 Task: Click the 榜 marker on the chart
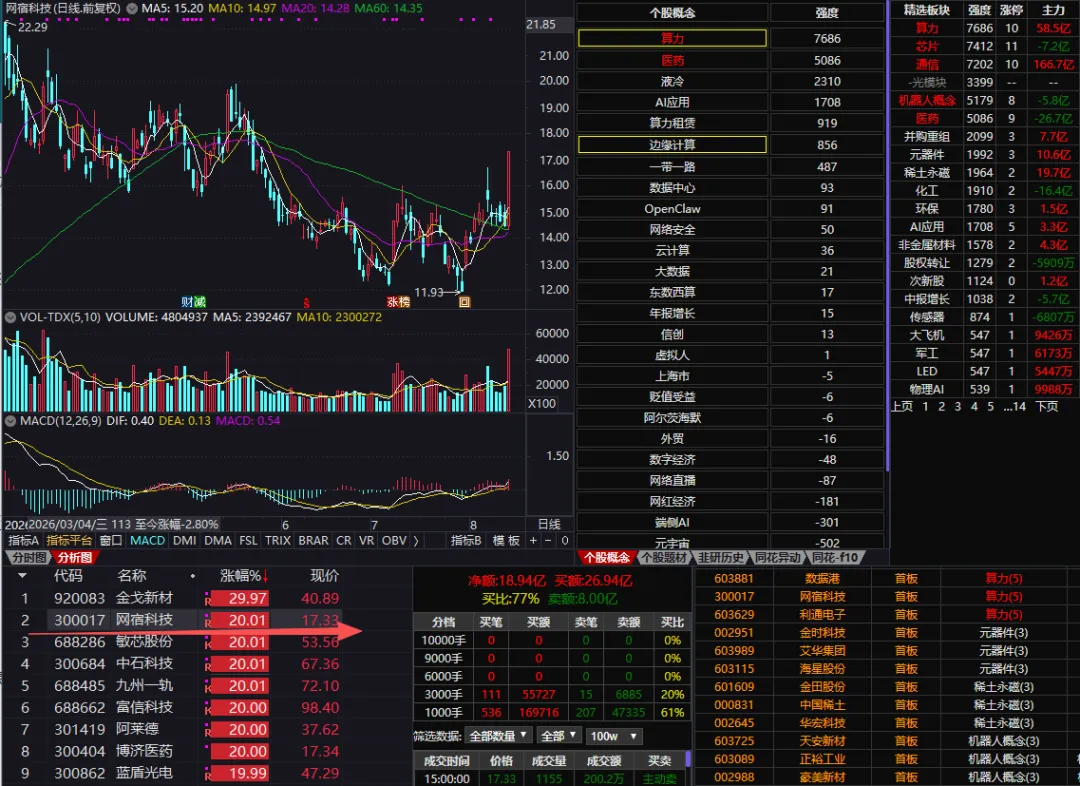(404, 302)
